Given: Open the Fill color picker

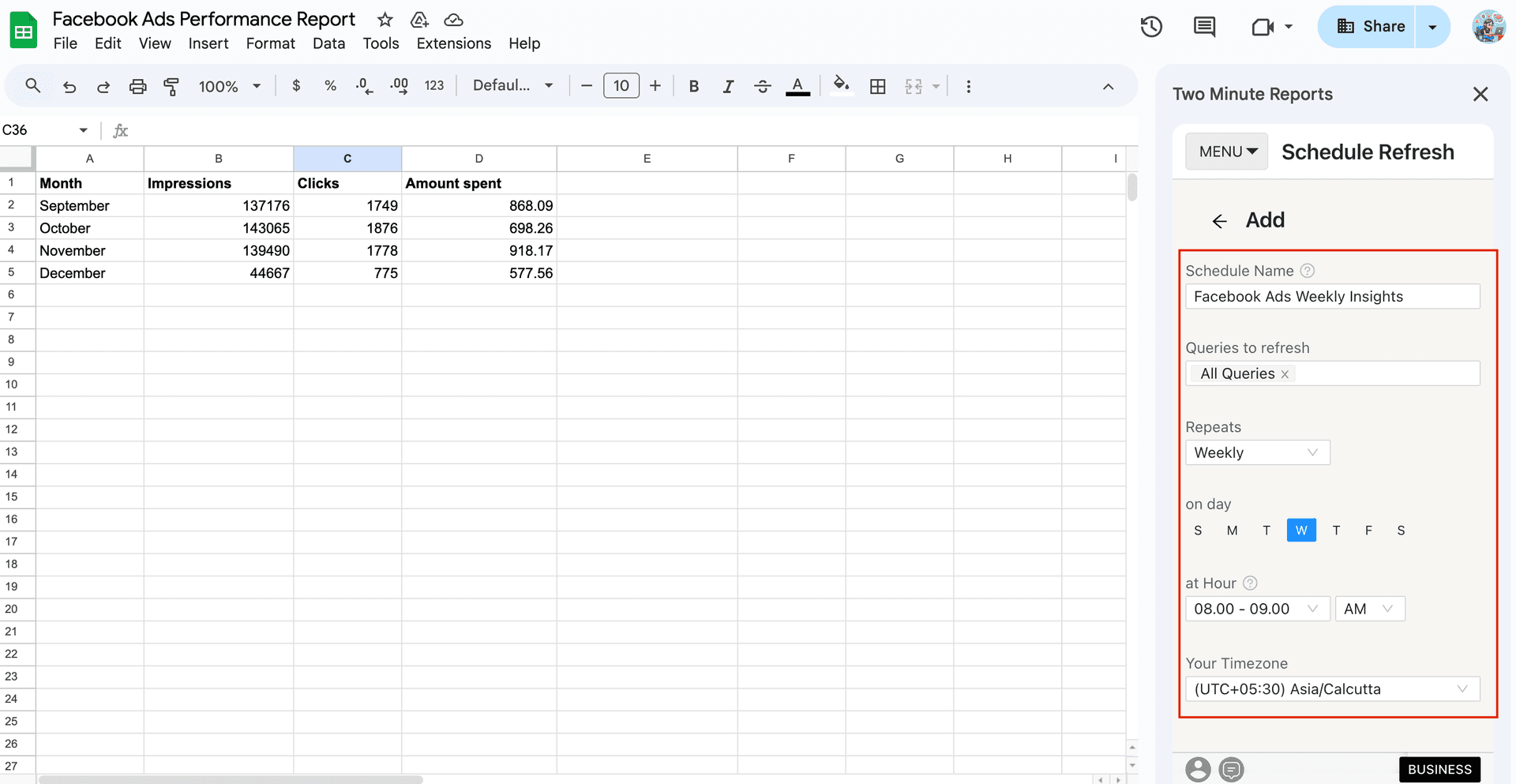Looking at the screenshot, I should 841,86.
